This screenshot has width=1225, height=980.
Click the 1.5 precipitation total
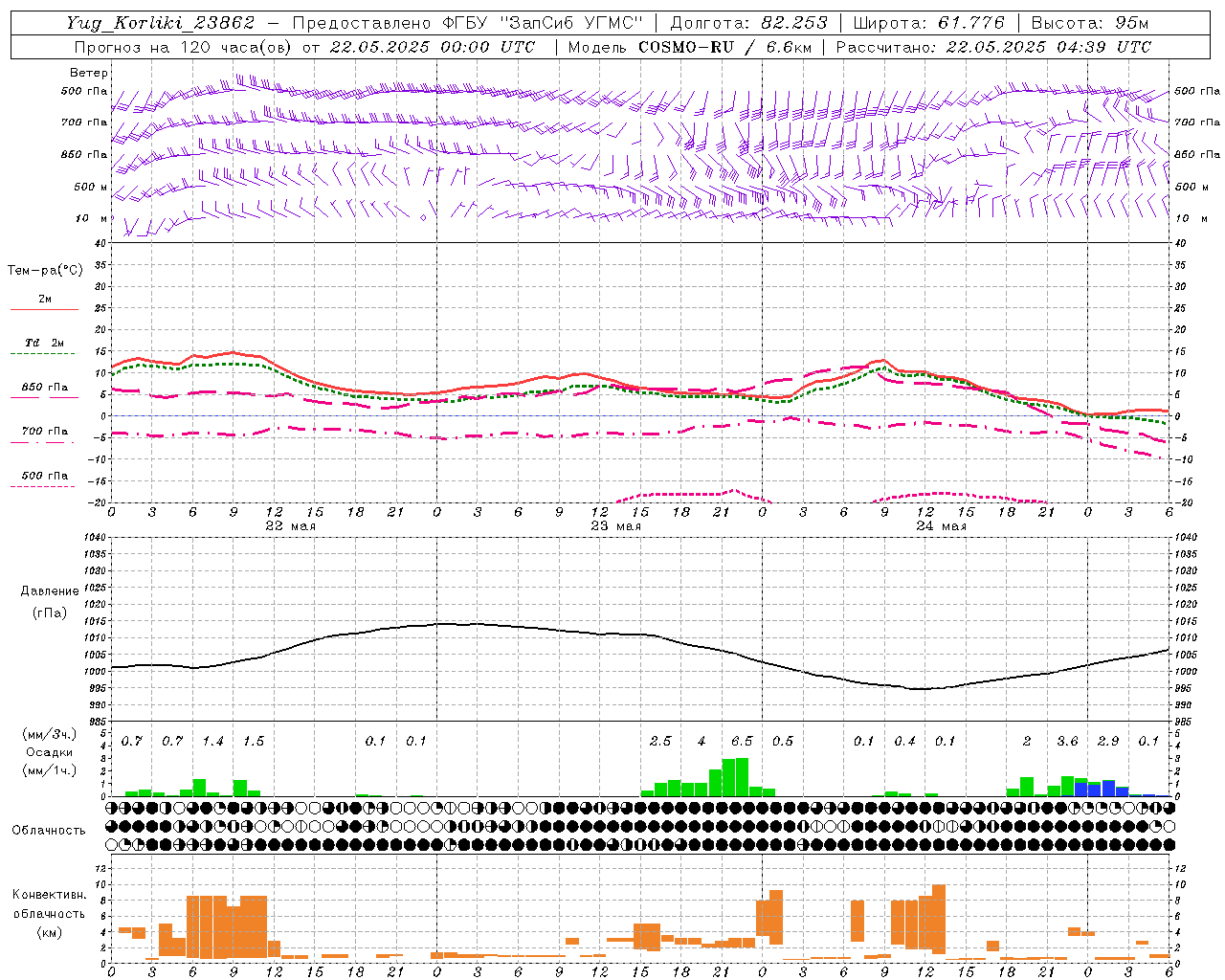pyautogui.click(x=254, y=742)
